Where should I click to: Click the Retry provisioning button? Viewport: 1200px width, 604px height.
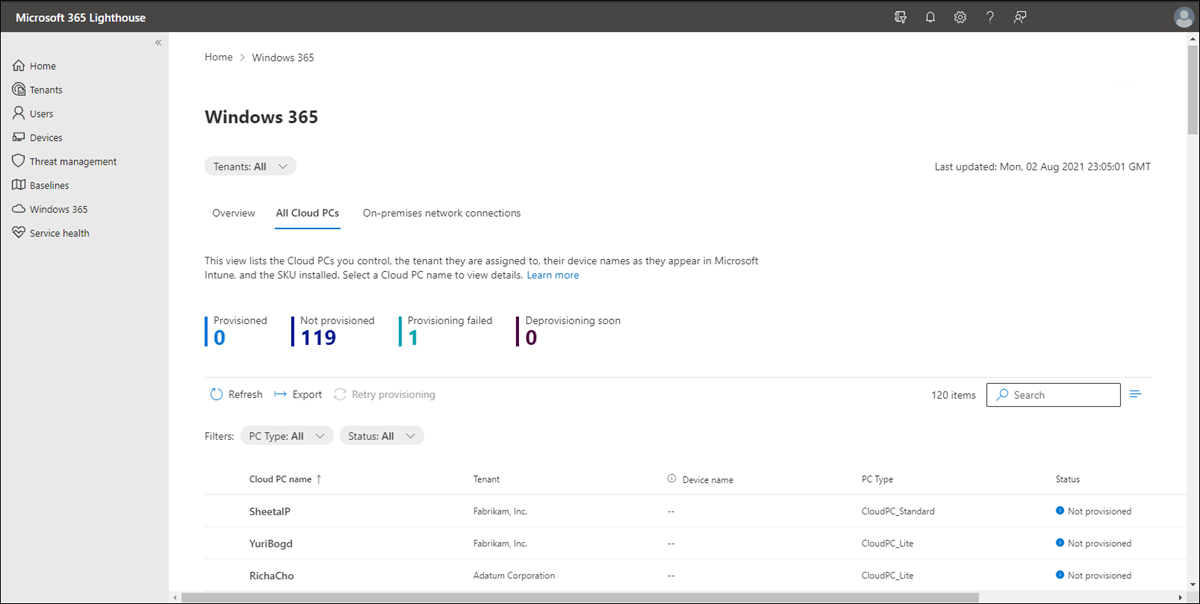tap(385, 395)
